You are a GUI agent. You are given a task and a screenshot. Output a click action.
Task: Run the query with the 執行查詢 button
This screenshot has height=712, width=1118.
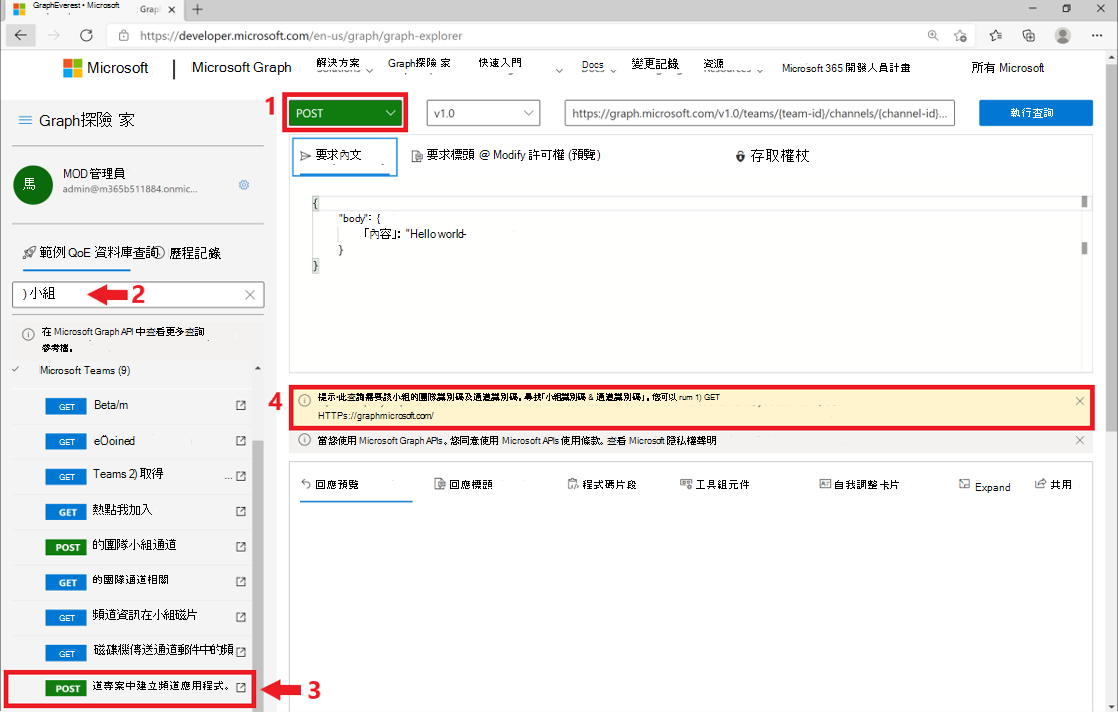pos(1035,113)
